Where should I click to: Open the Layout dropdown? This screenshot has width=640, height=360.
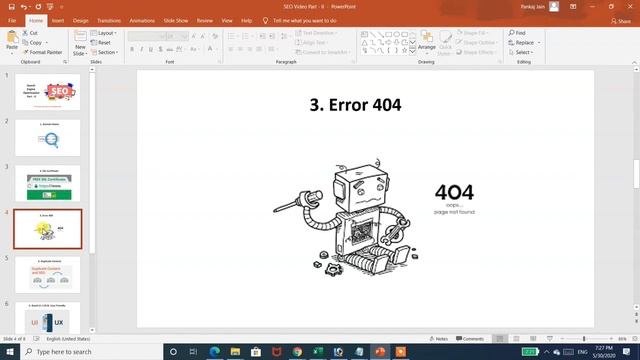(x=104, y=33)
